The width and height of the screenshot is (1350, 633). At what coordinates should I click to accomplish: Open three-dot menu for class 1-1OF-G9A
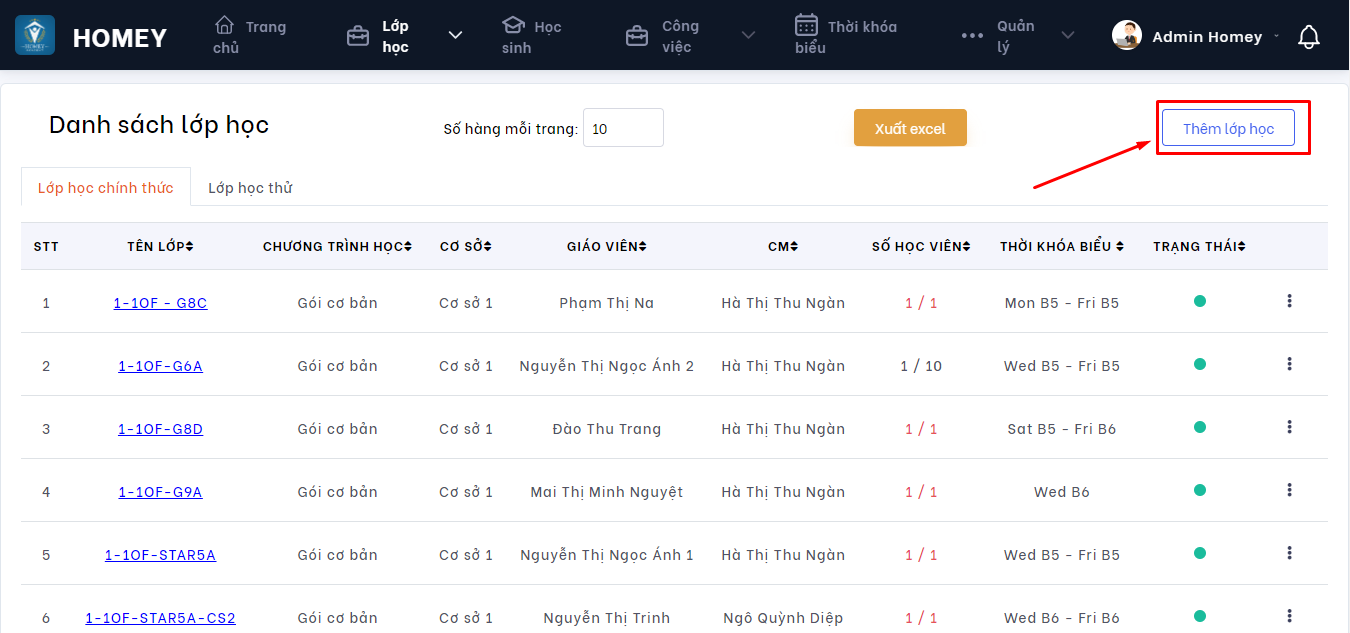tap(1289, 490)
